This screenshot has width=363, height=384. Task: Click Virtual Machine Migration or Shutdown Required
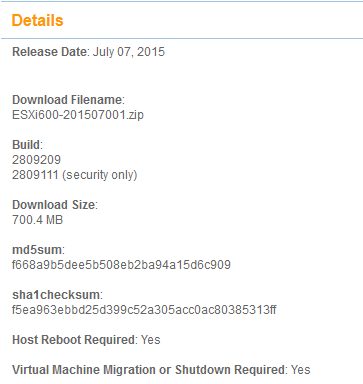pos(148,370)
